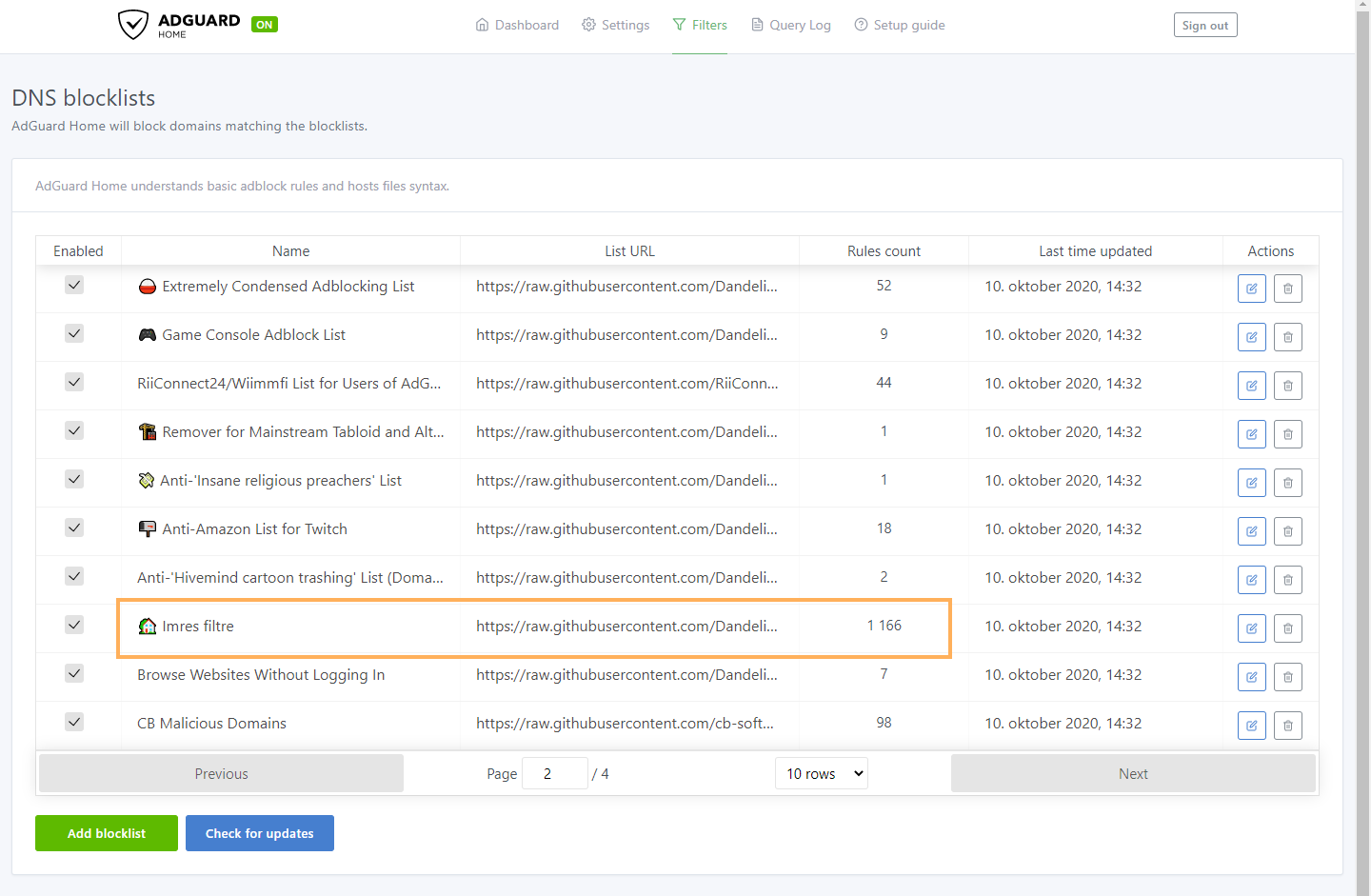
Task: Delete the Anti-'Insane religious preachers' List
Action: coord(1288,483)
